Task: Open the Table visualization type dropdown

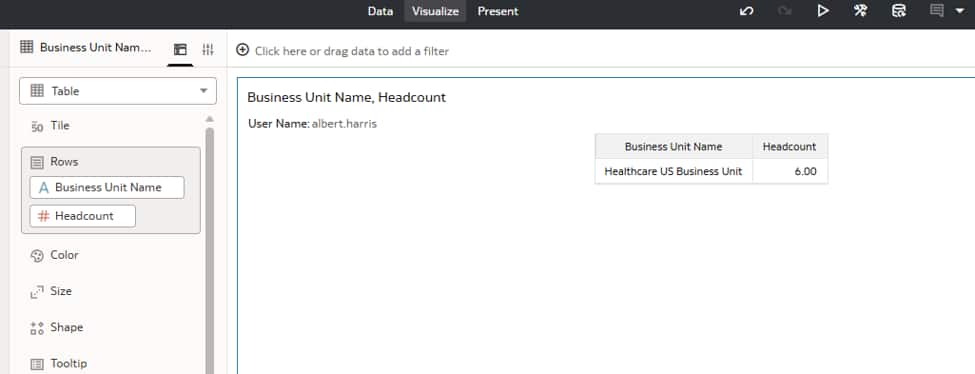Action: 118,91
